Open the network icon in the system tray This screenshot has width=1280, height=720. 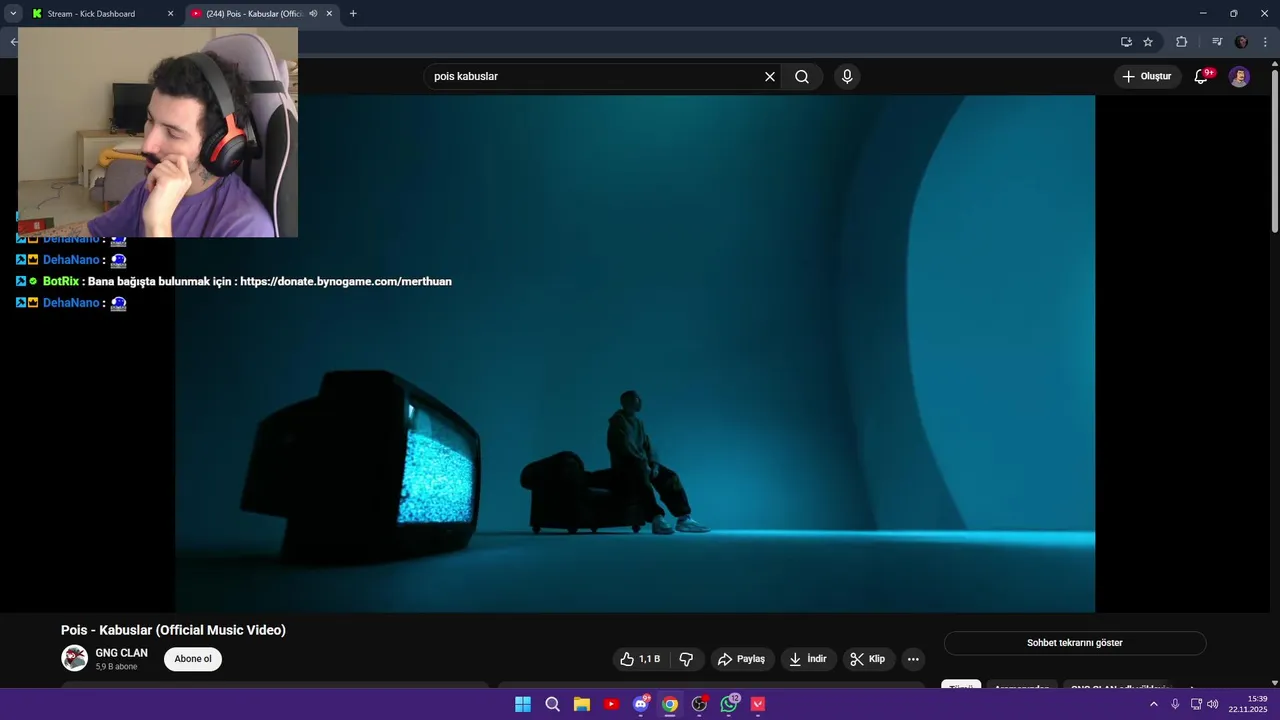click(x=1196, y=704)
